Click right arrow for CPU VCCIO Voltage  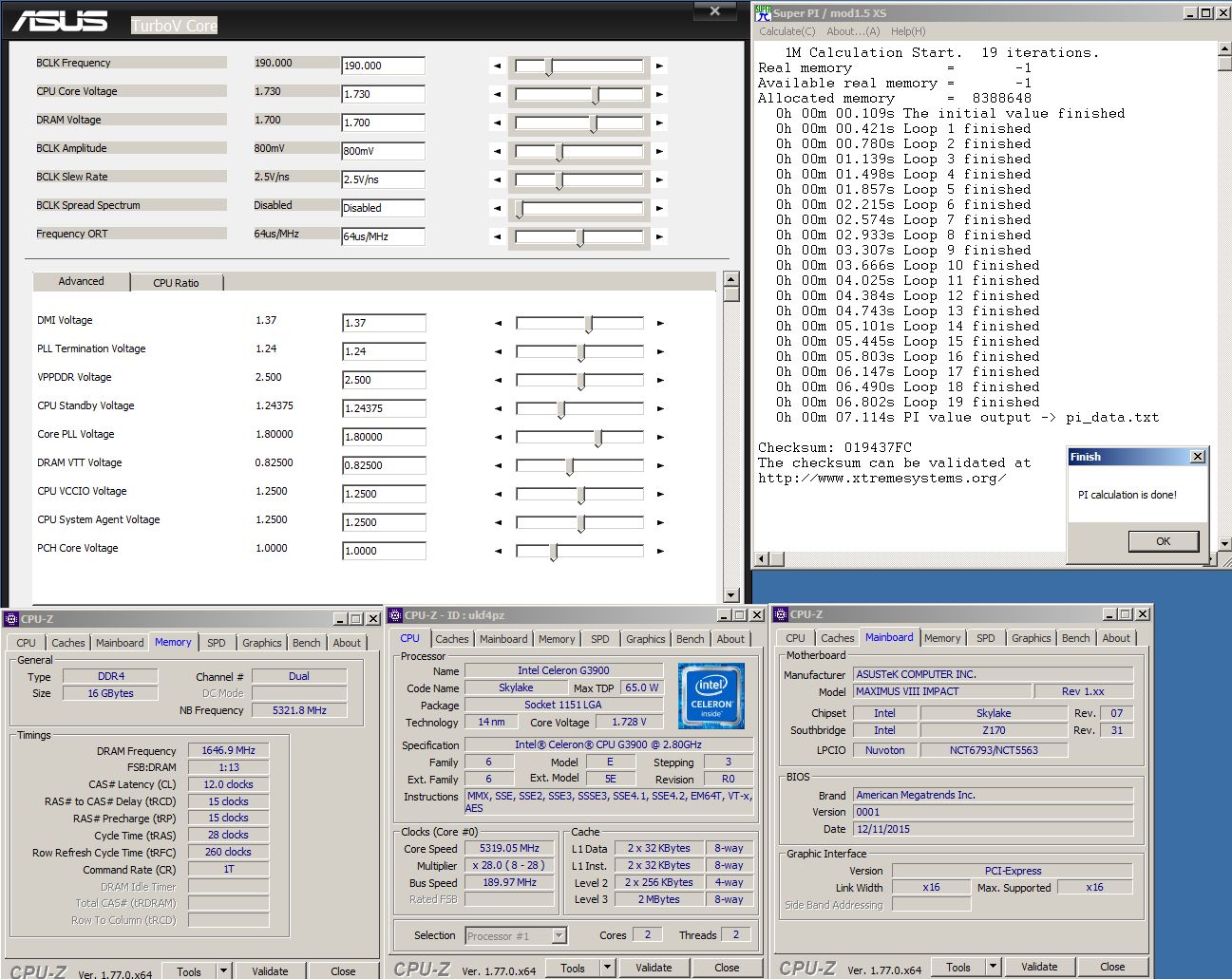(x=660, y=495)
